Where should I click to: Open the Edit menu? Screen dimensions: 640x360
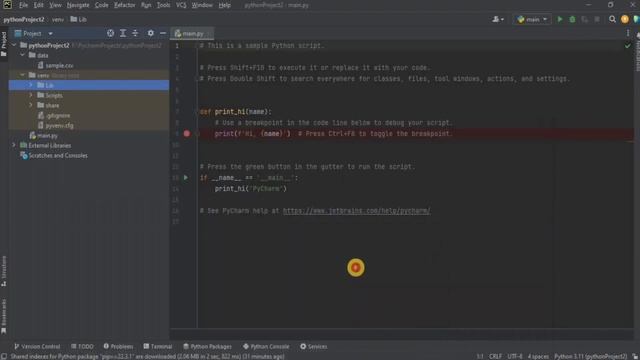pyautogui.click(x=38, y=5)
